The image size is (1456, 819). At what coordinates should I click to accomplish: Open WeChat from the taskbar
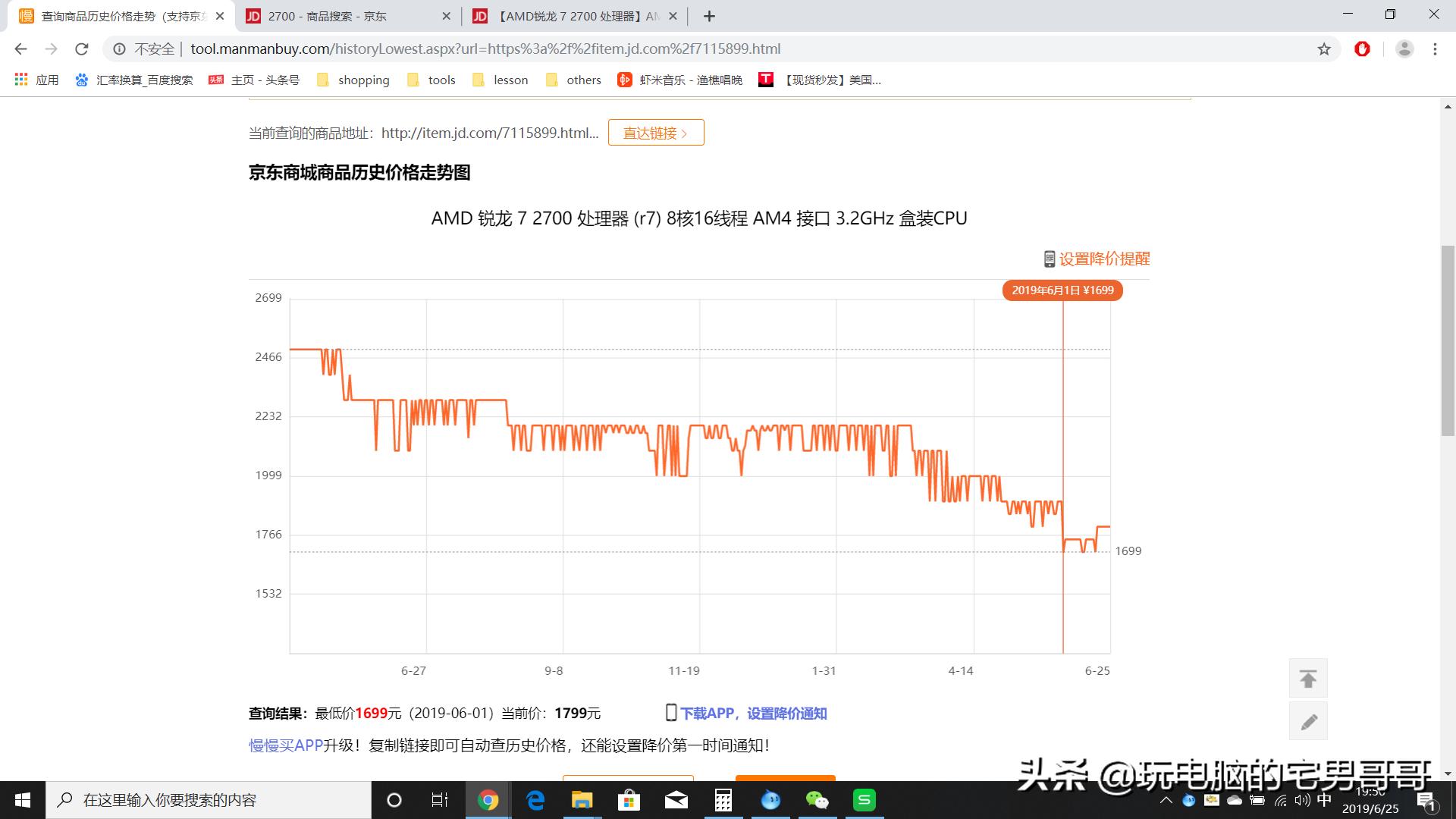tap(817, 799)
